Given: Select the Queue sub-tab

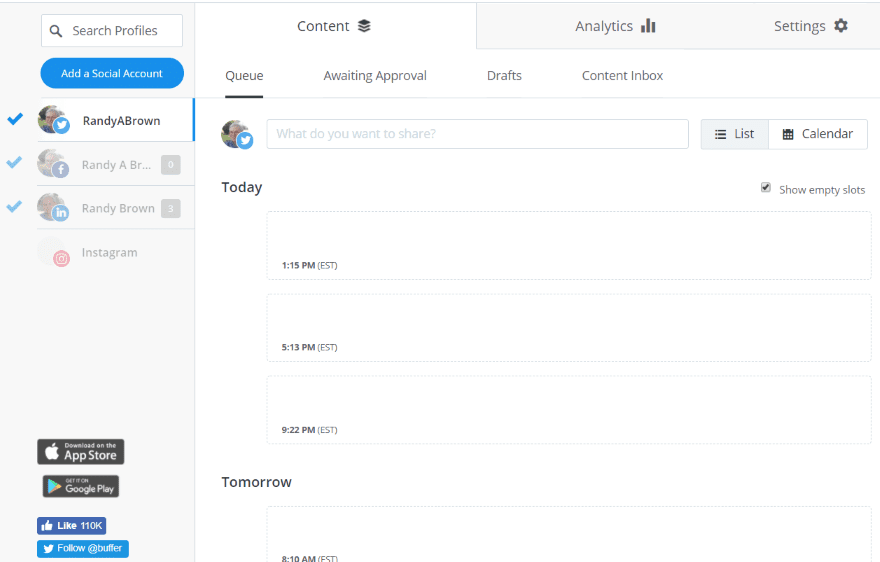Looking at the screenshot, I should [244, 76].
